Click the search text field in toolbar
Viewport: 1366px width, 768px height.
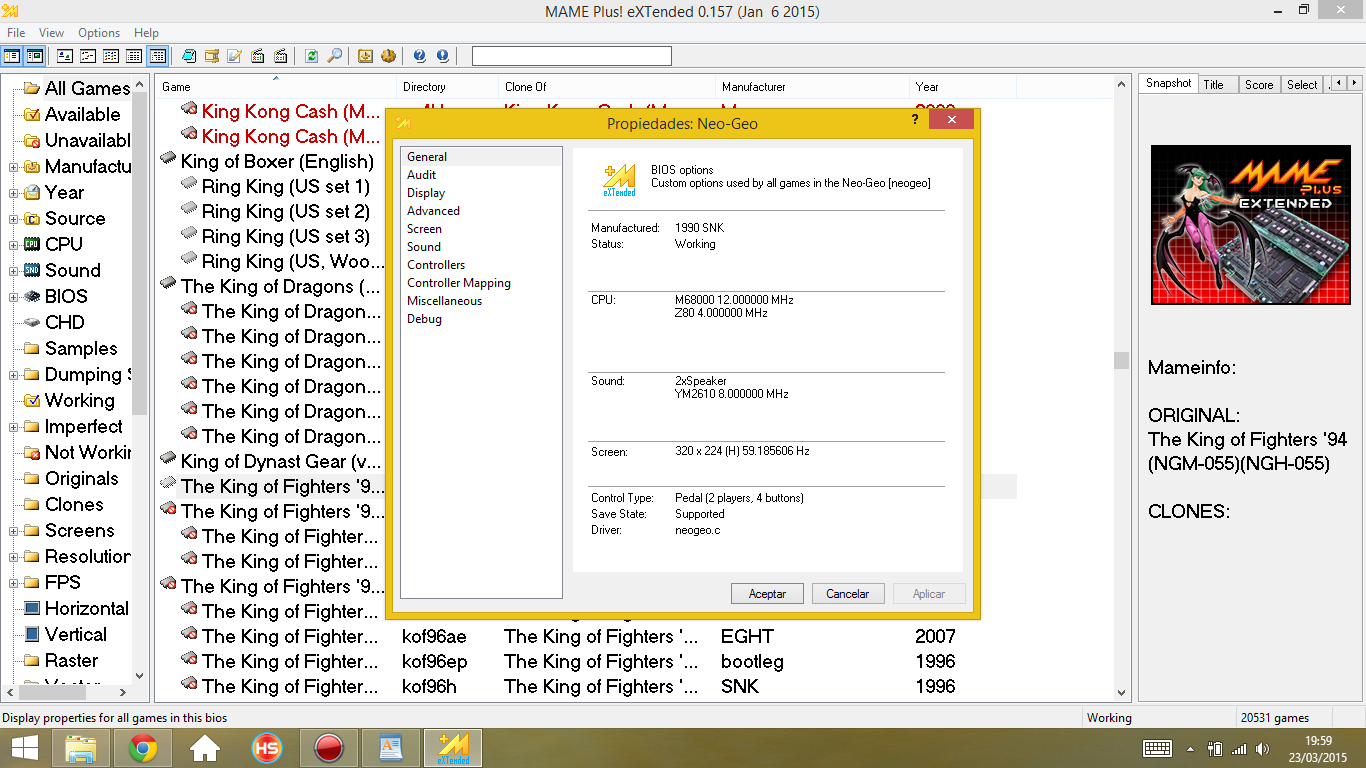click(572, 56)
